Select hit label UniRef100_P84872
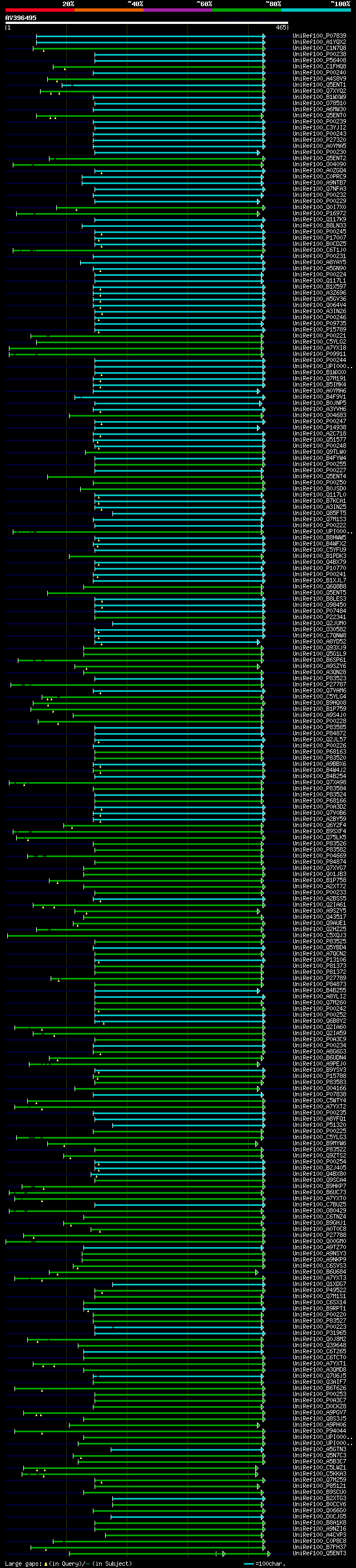The image size is (356, 1568). click(x=319, y=734)
